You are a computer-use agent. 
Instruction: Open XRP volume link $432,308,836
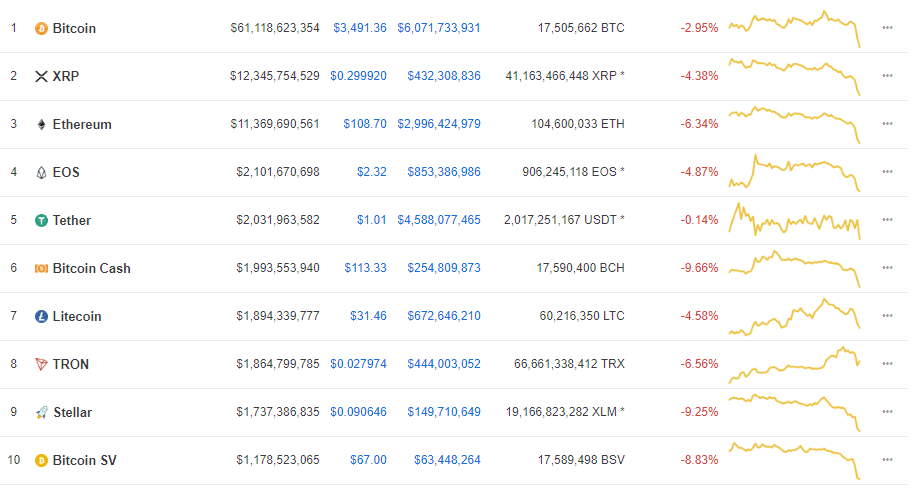click(x=444, y=76)
